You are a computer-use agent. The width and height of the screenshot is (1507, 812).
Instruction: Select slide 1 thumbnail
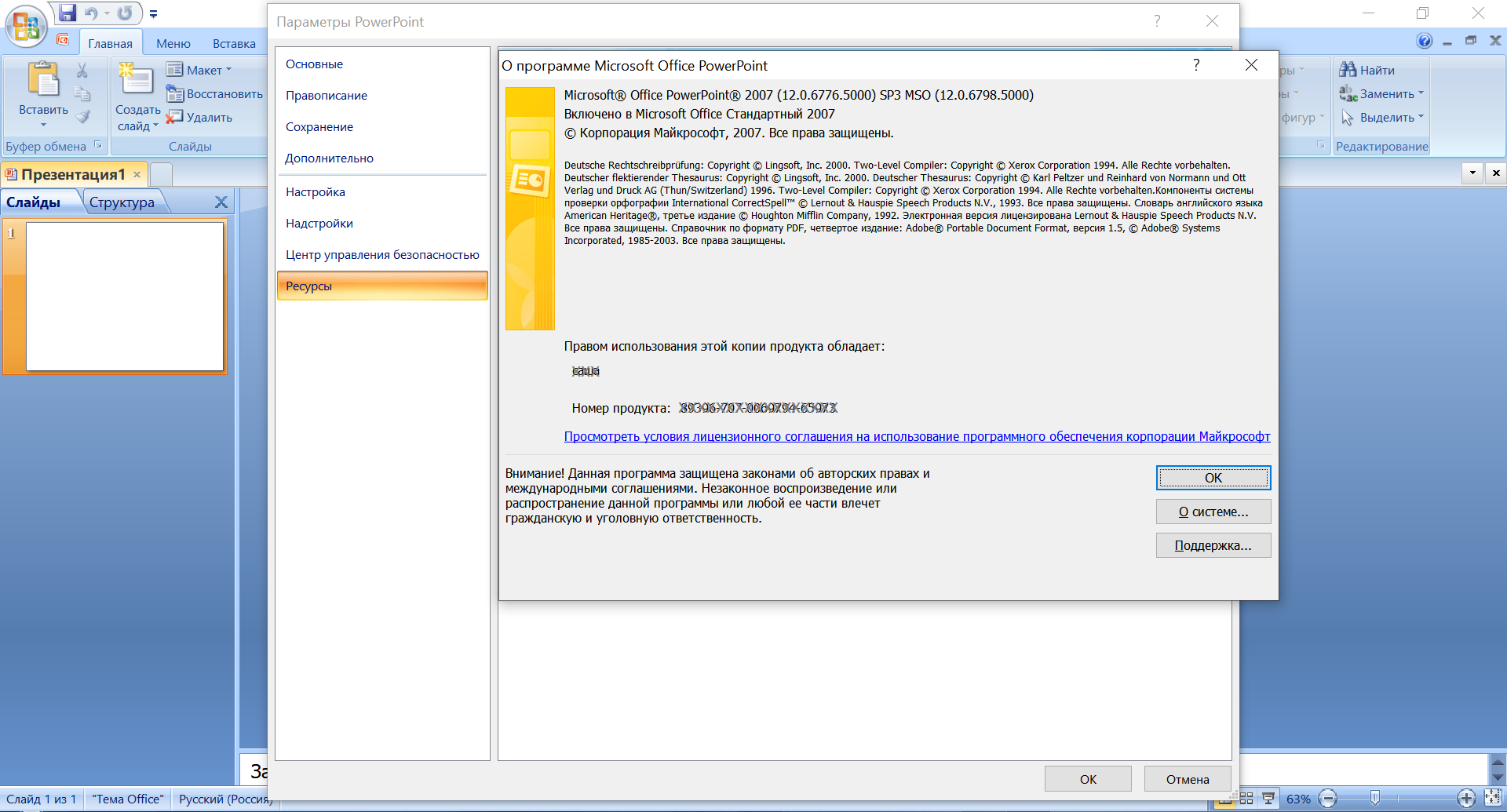click(125, 296)
